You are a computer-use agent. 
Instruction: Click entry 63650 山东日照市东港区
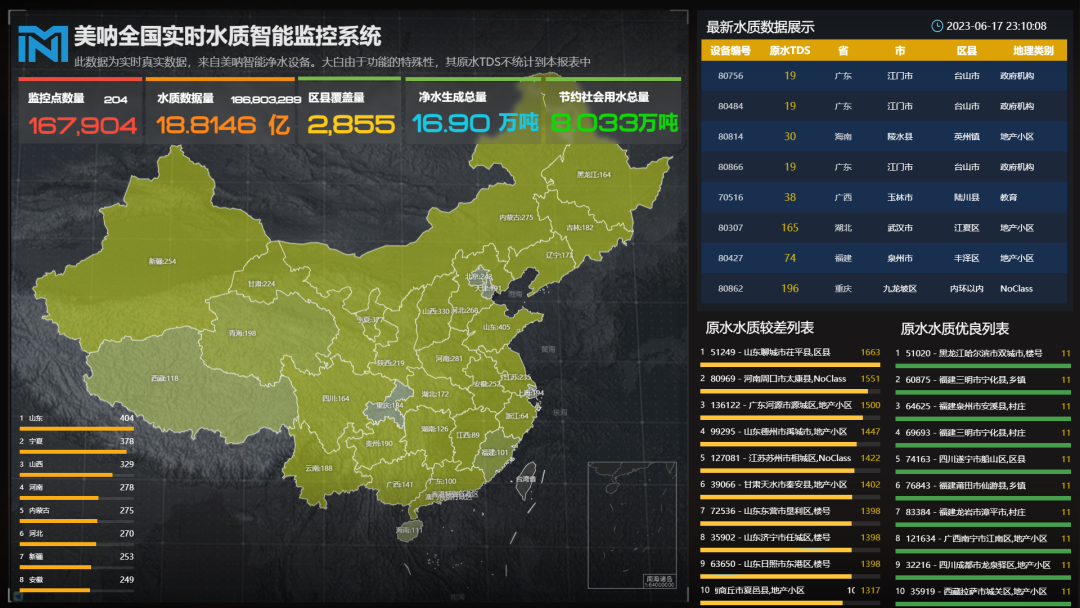coord(790,567)
